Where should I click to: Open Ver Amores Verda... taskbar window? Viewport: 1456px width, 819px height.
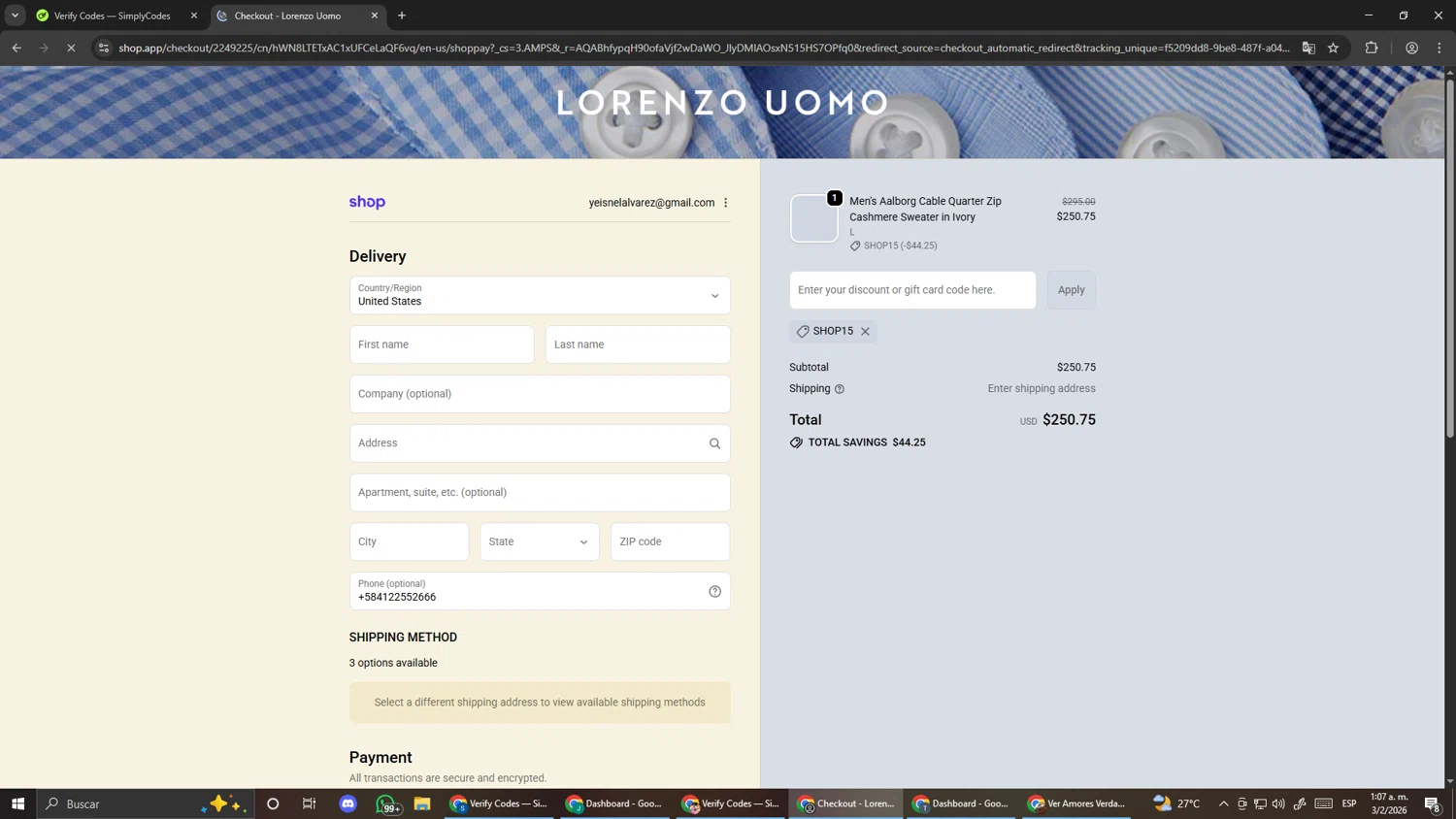pos(1077,803)
